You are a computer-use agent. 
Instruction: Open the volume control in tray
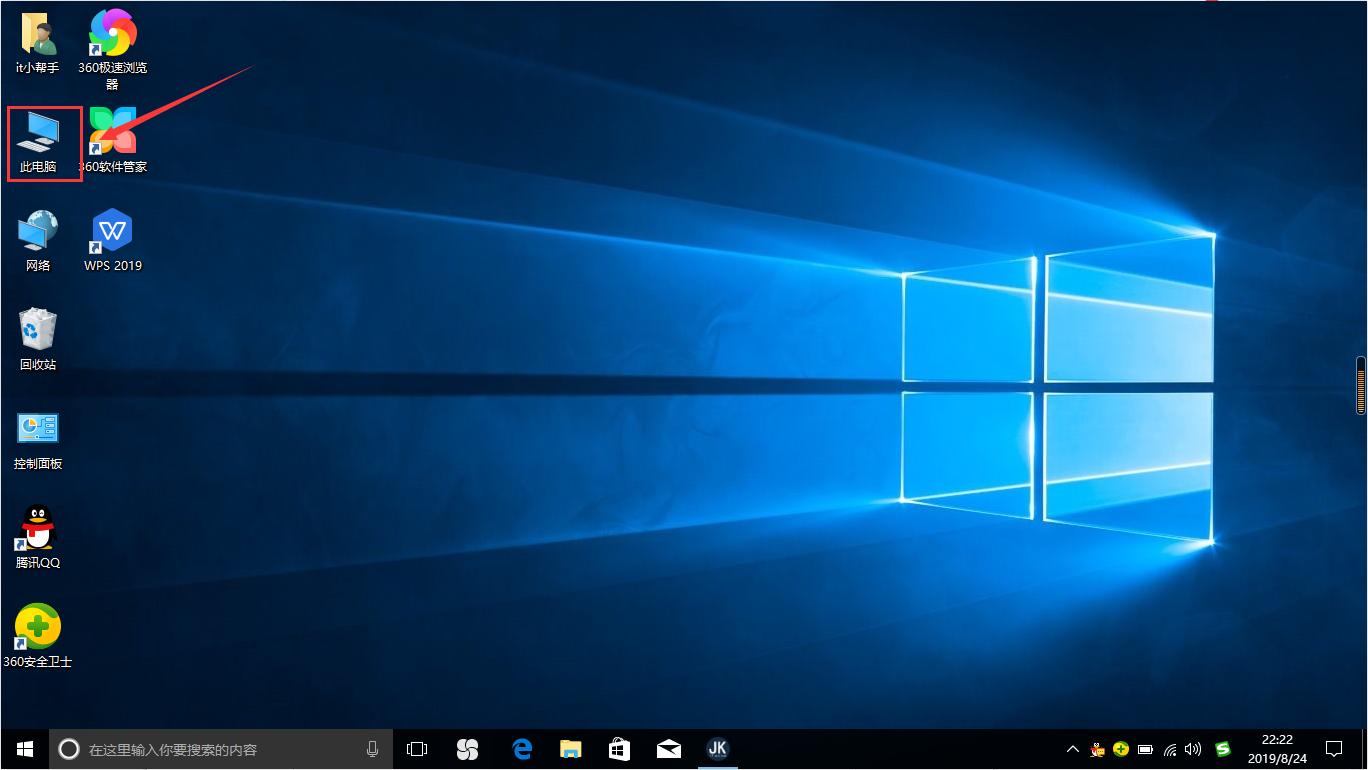tap(1193, 749)
